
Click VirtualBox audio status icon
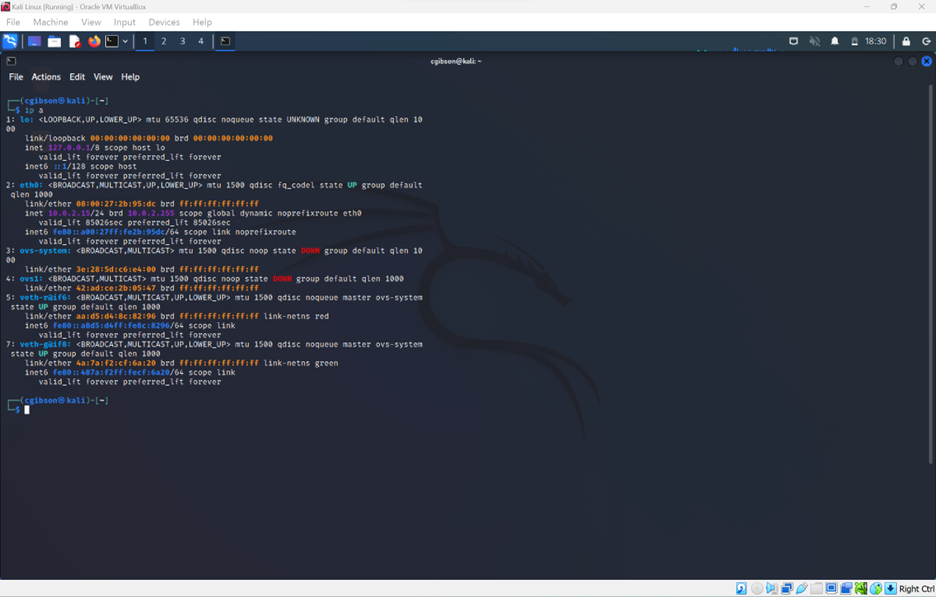[772, 589]
